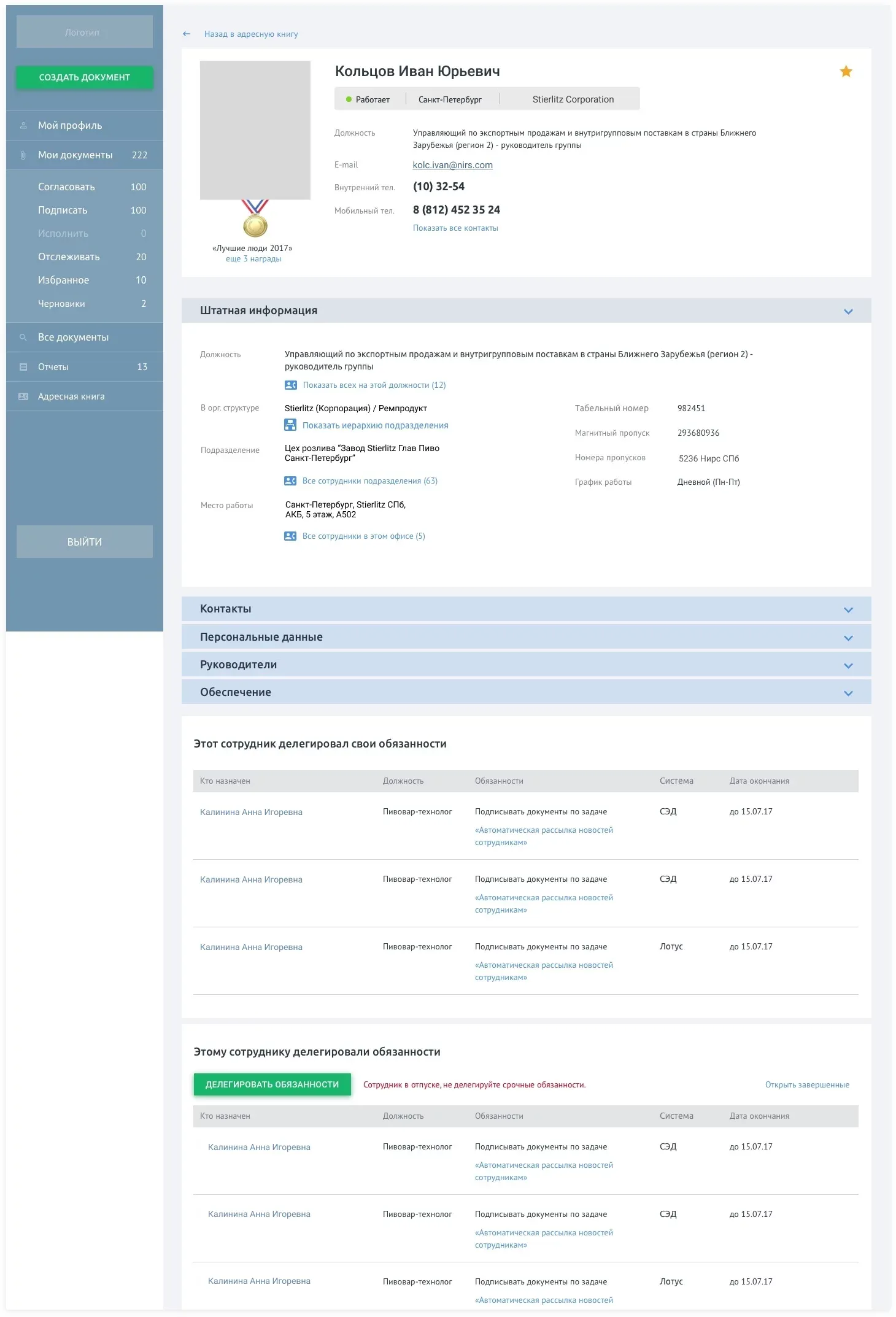Click the Логотип placeholder in sidebar
The height and width of the screenshot is (1317, 896).
(85, 32)
